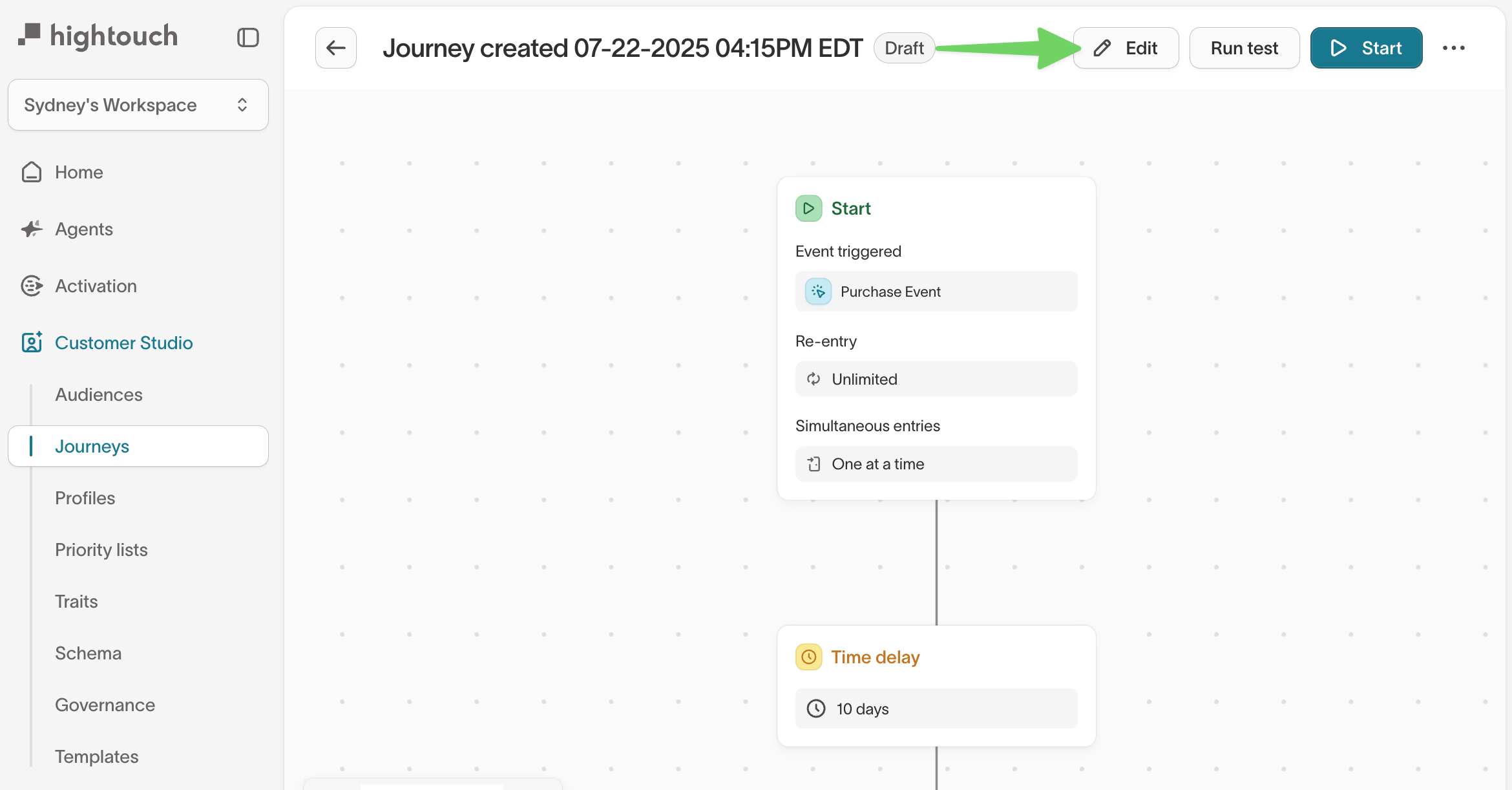Viewport: 1512px width, 790px height.
Task: Click the Draft status badge
Action: click(x=904, y=47)
